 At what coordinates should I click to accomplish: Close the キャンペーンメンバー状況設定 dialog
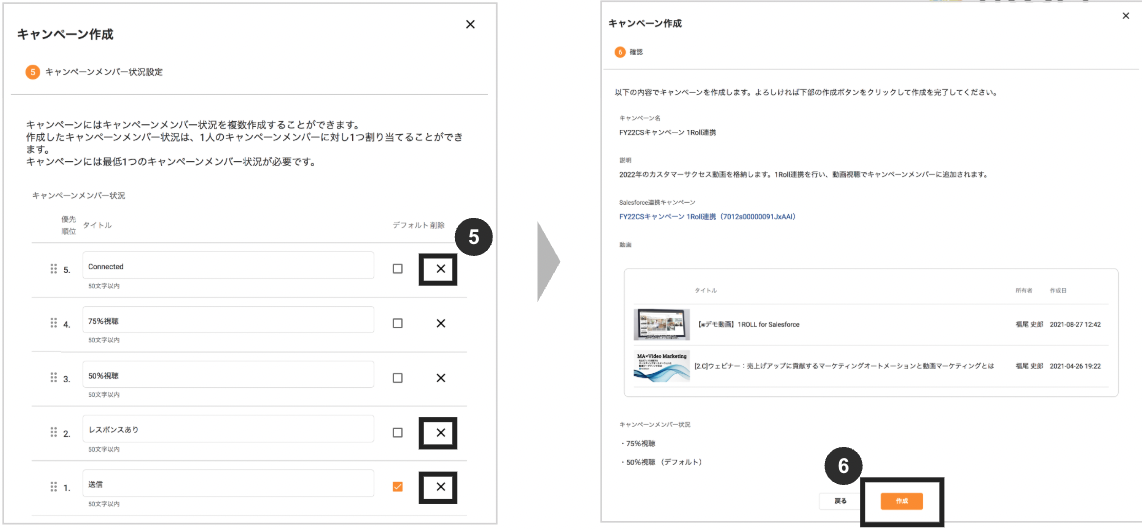[470, 24]
